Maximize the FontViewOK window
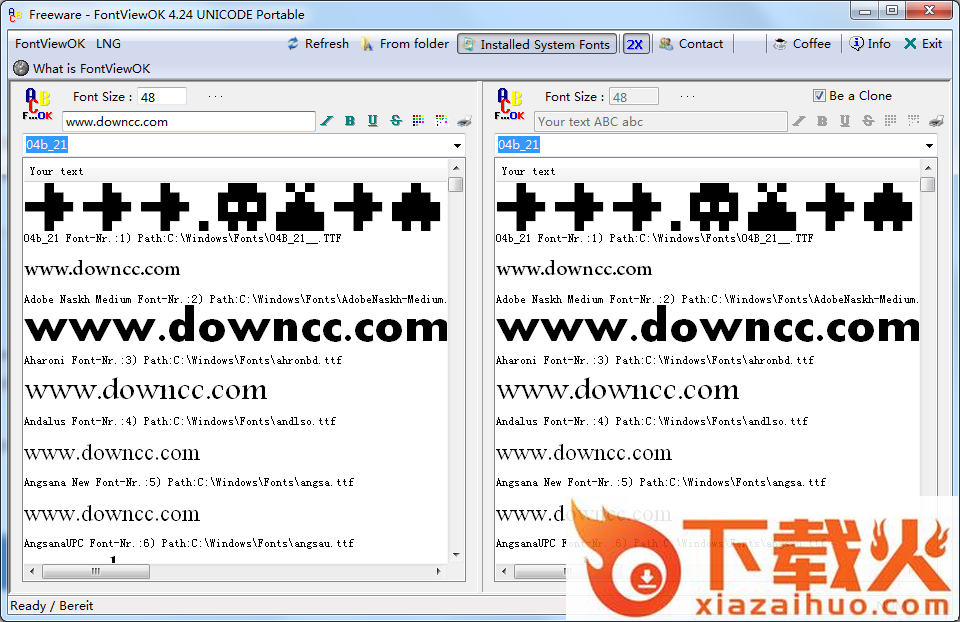The image size is (960, 622). [x=892, y=10]
